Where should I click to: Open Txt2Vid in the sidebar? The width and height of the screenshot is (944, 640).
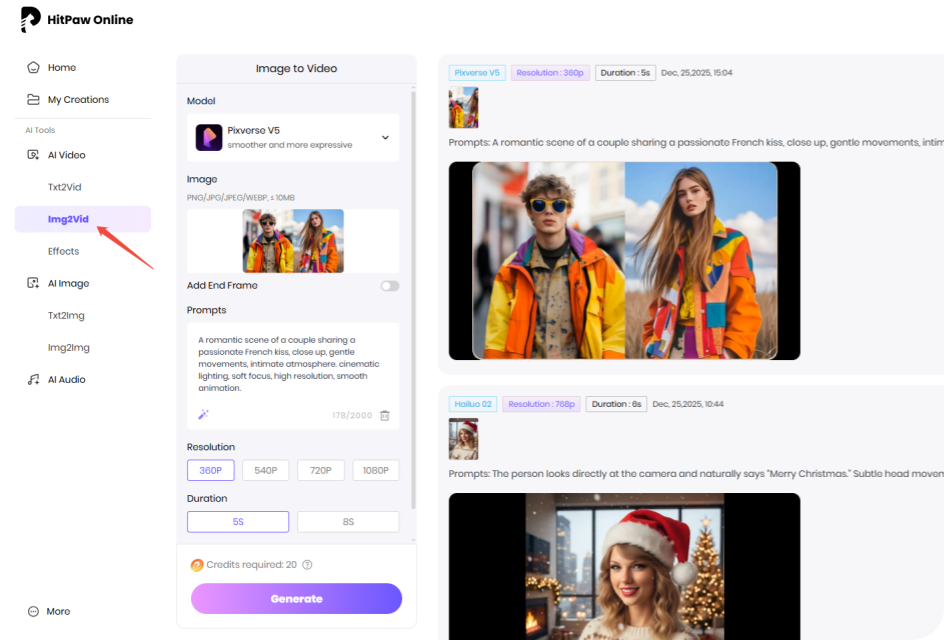[64, 187]
